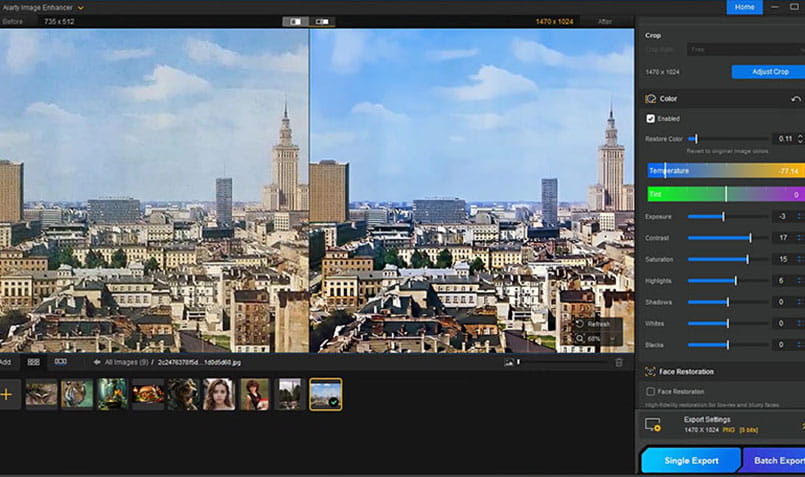Click the Adjust Crop button
The width and height of the screenshot is (805, 477).
click(767, 72)
